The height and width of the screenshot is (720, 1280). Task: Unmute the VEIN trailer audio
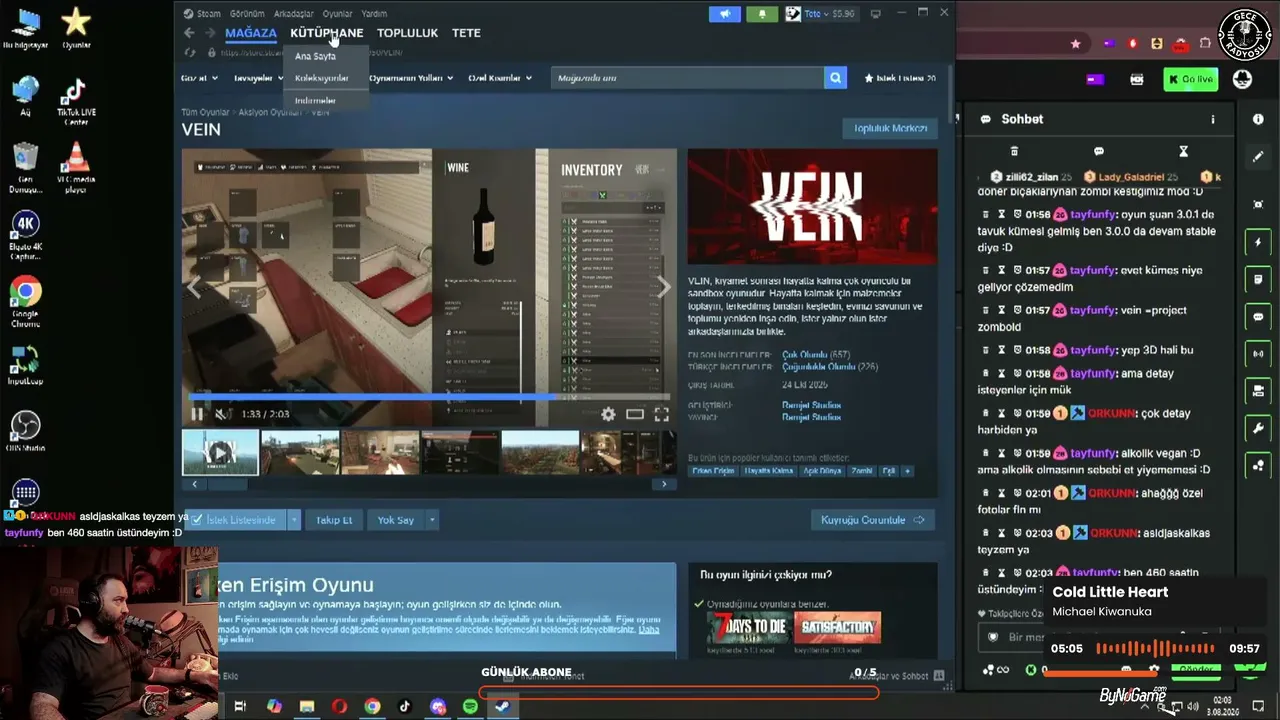[223, 414]
